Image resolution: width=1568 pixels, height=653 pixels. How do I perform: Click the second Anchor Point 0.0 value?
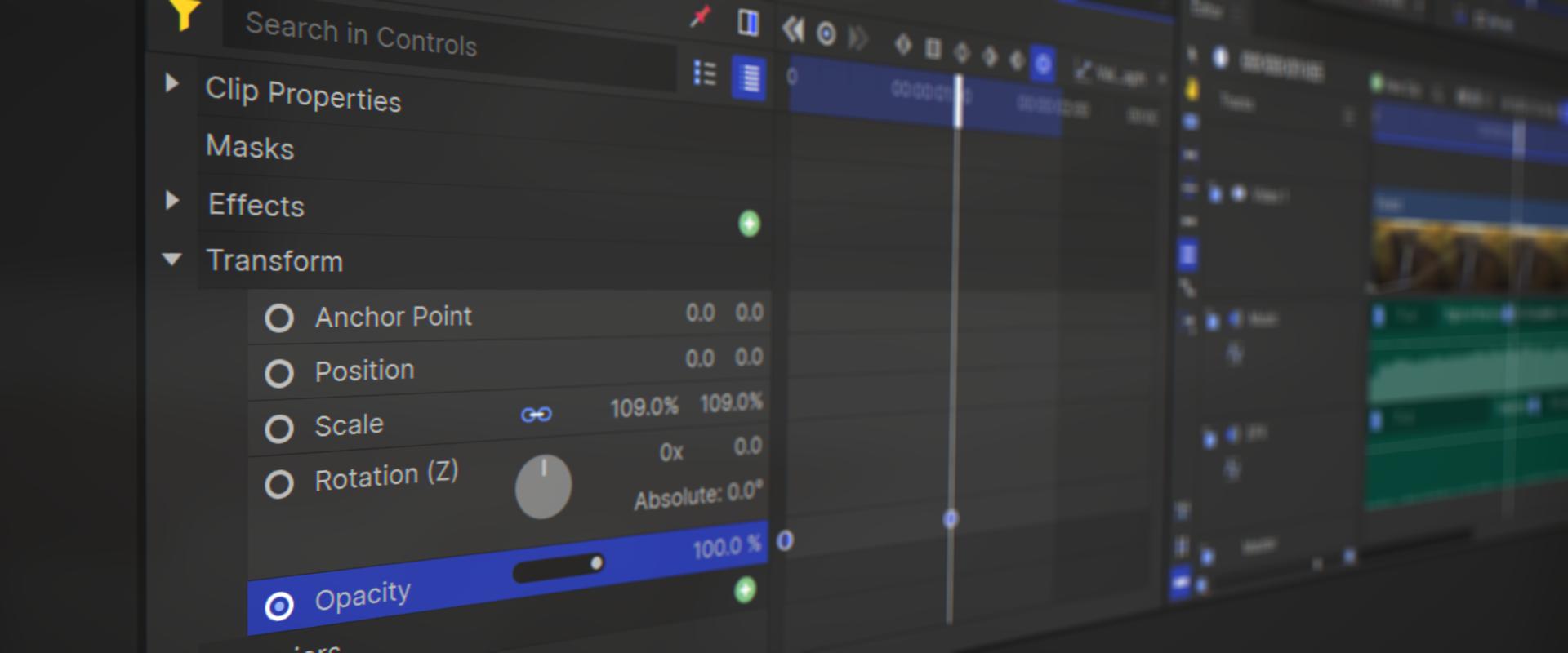(749, 312)
